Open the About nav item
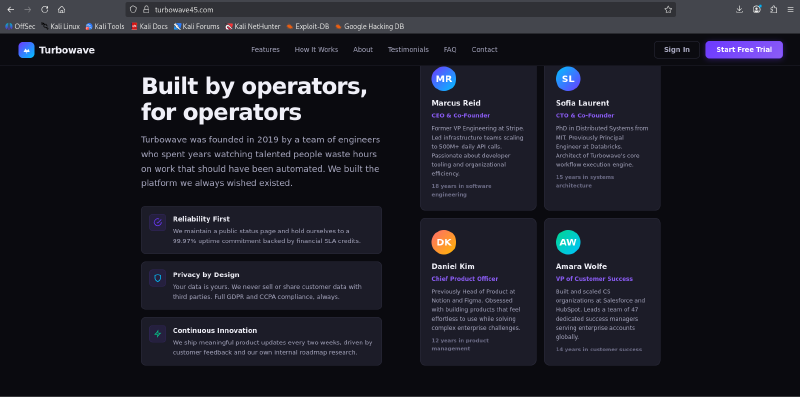This screenshot has width=800, height=397. point(363,49)
